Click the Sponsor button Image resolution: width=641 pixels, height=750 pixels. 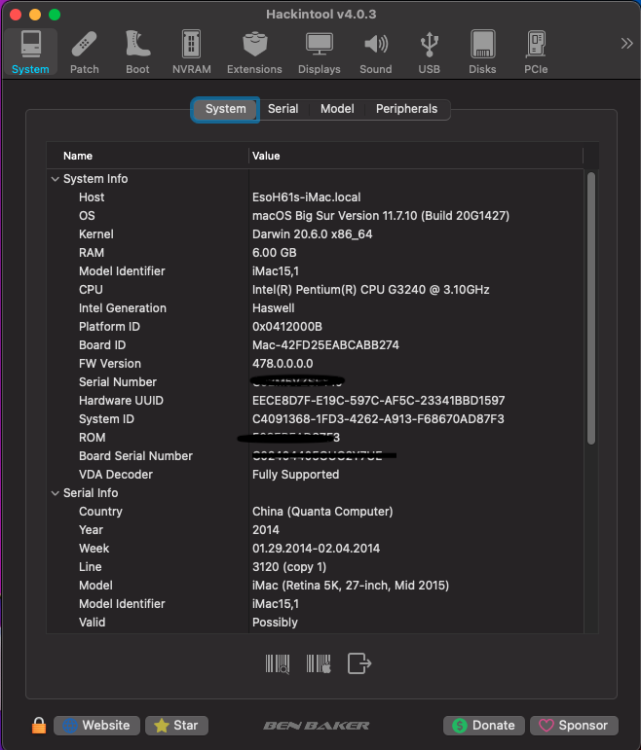(x=574, y=725)
